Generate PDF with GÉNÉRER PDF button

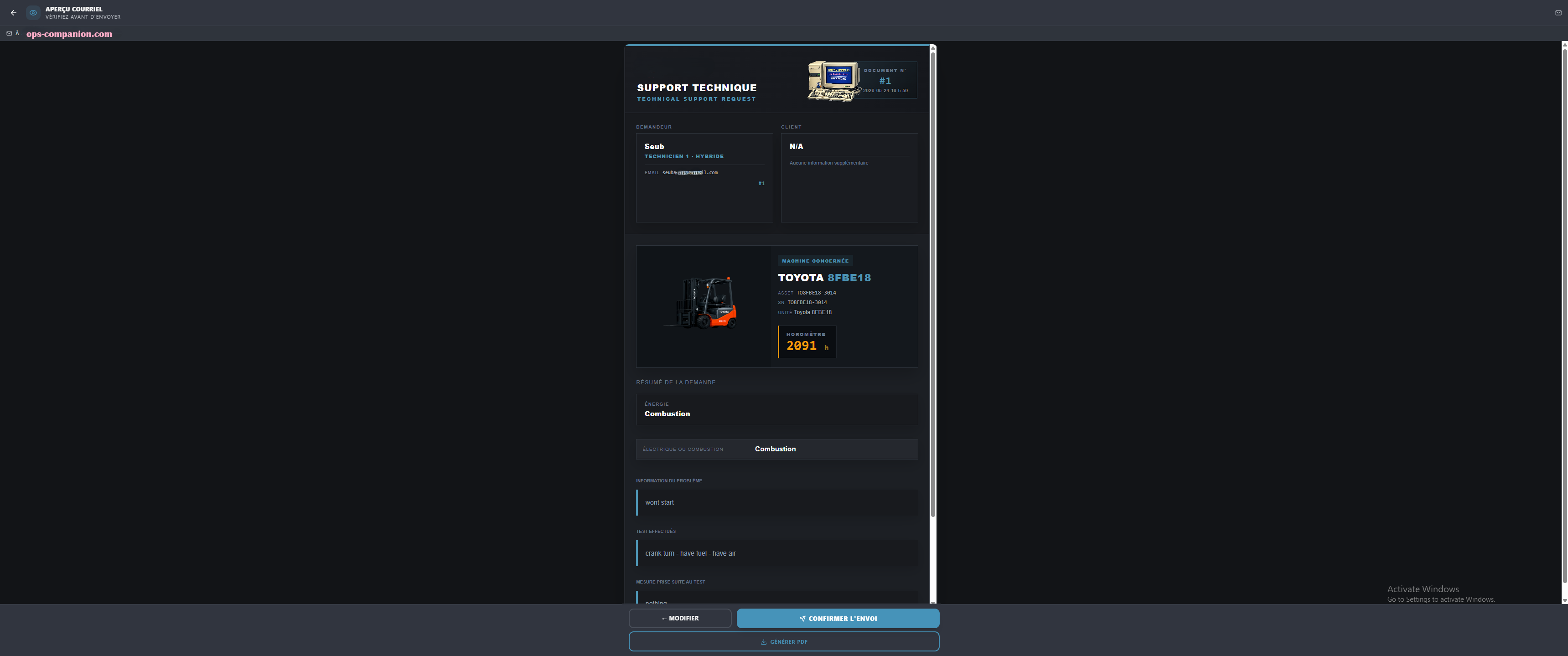click(783, 641)
